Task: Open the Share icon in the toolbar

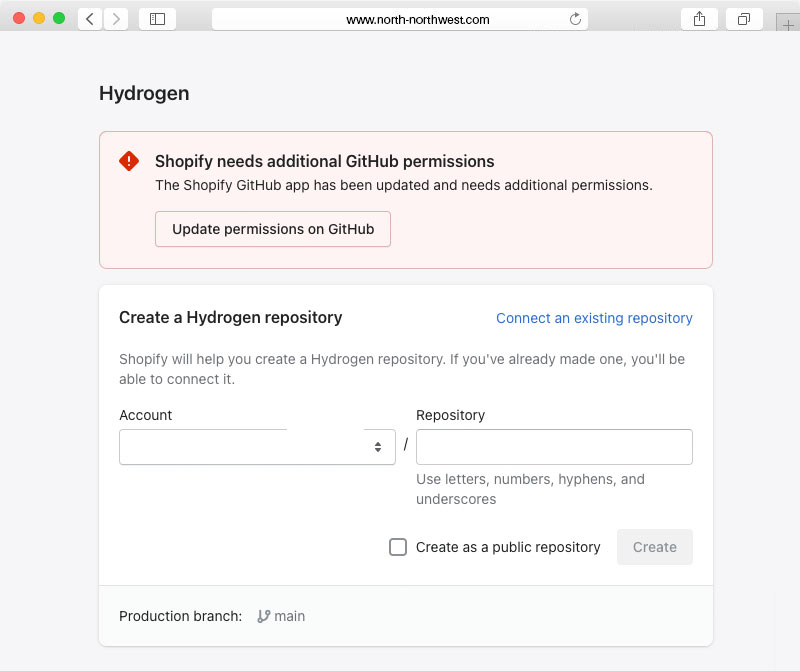Action: pos(699,19)
